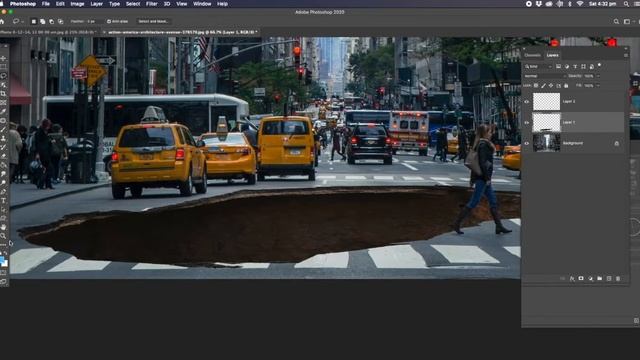Toggle lock transparent pixels
Viewport: 640px width, 360px height.
pos(536,86)
